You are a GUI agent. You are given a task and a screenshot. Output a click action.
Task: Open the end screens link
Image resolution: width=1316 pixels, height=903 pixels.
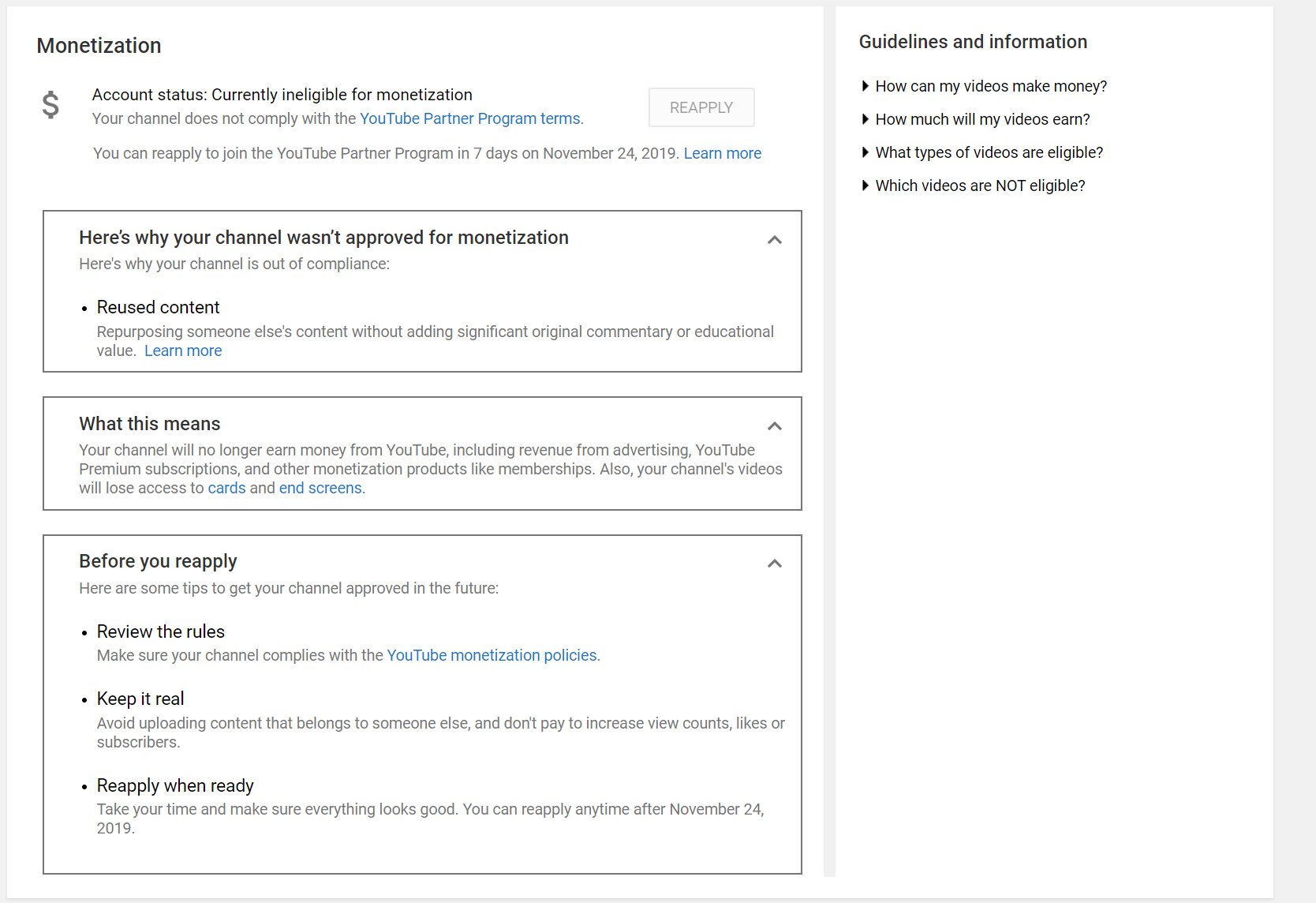(320, 488)
